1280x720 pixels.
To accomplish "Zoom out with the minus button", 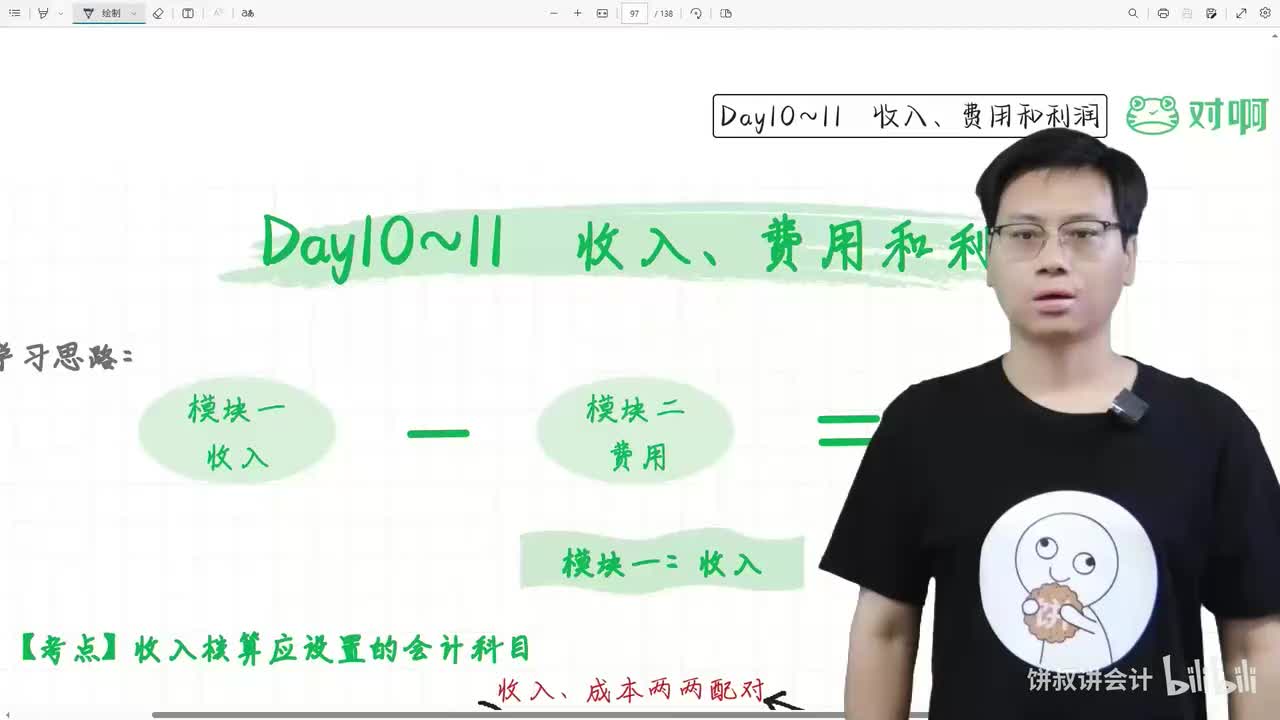I will pos(554,13).
